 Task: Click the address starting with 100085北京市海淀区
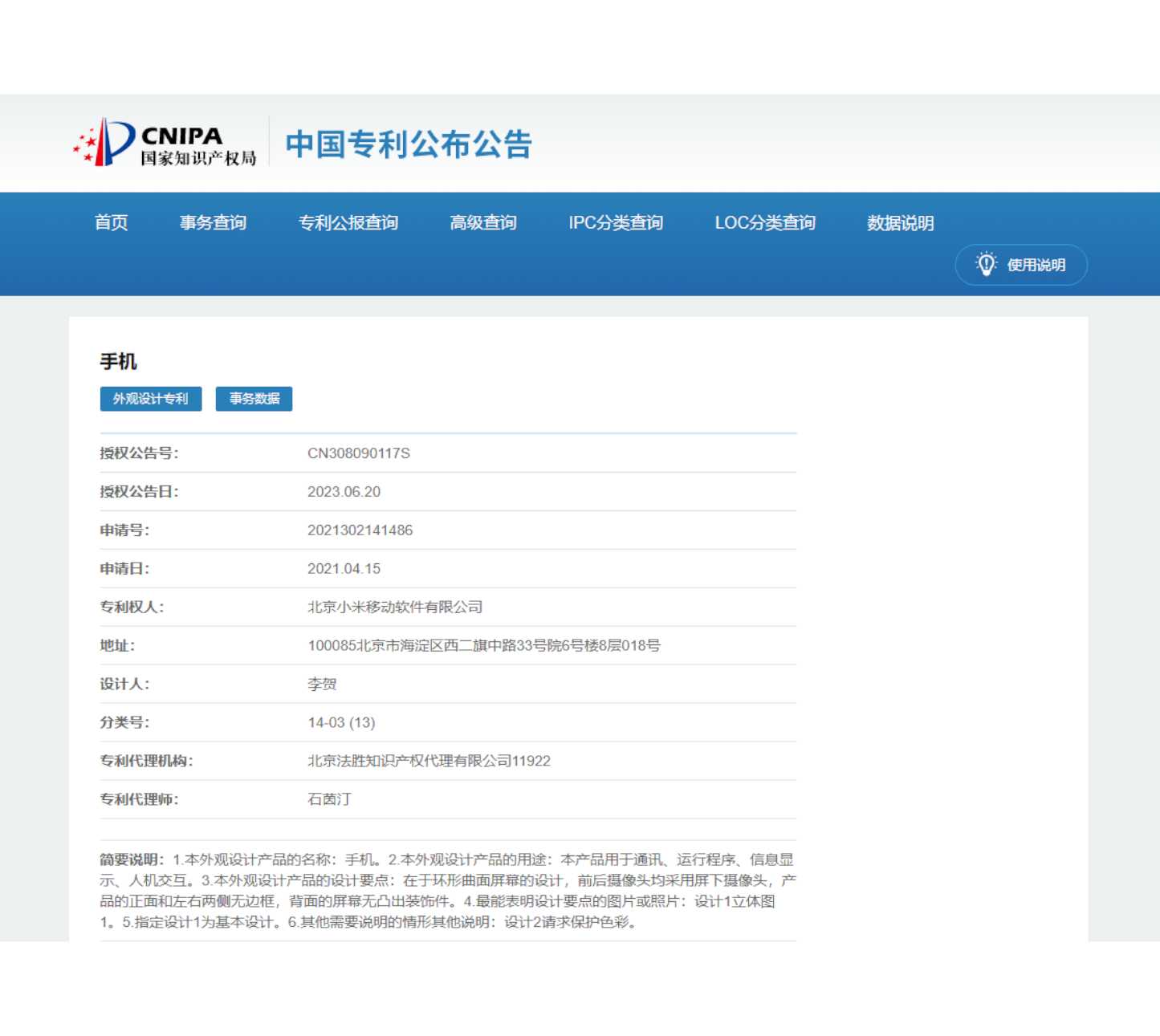(484, 646)
